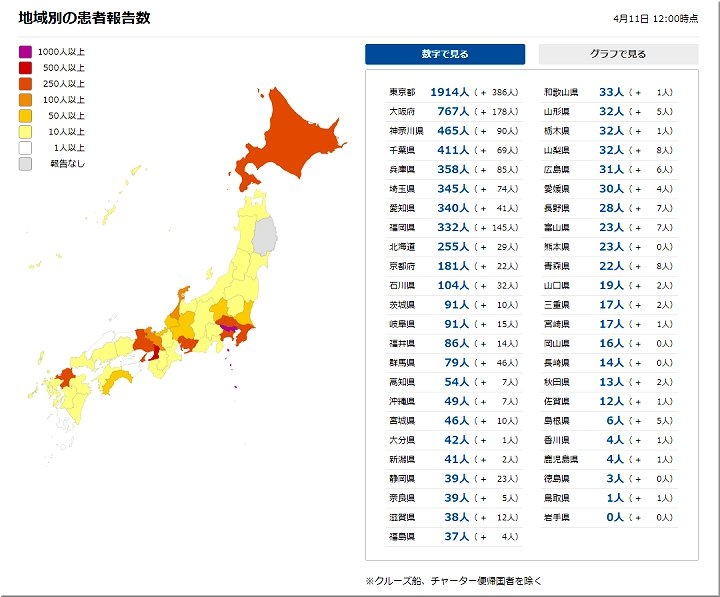
Task: Click the 250人以上 legend color box
Action: (25, 83)
